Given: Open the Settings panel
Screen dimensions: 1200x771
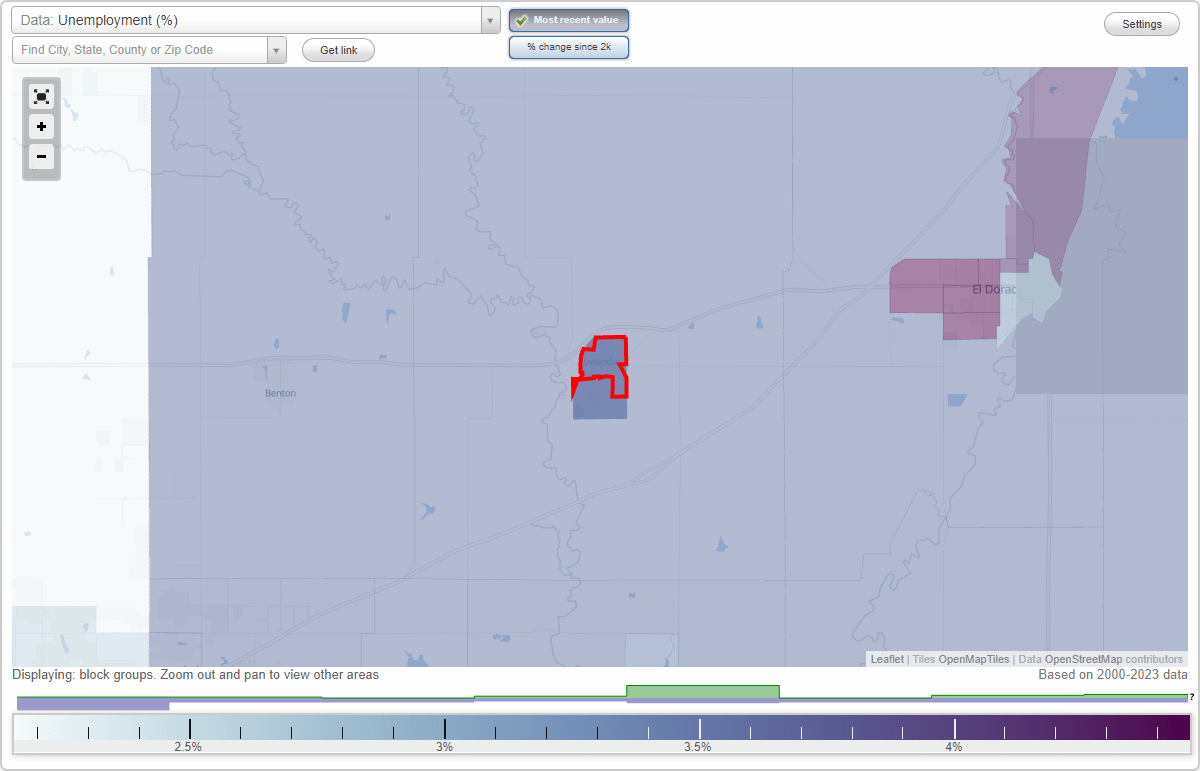Looking at the screenshot, I should [1141, 23].
